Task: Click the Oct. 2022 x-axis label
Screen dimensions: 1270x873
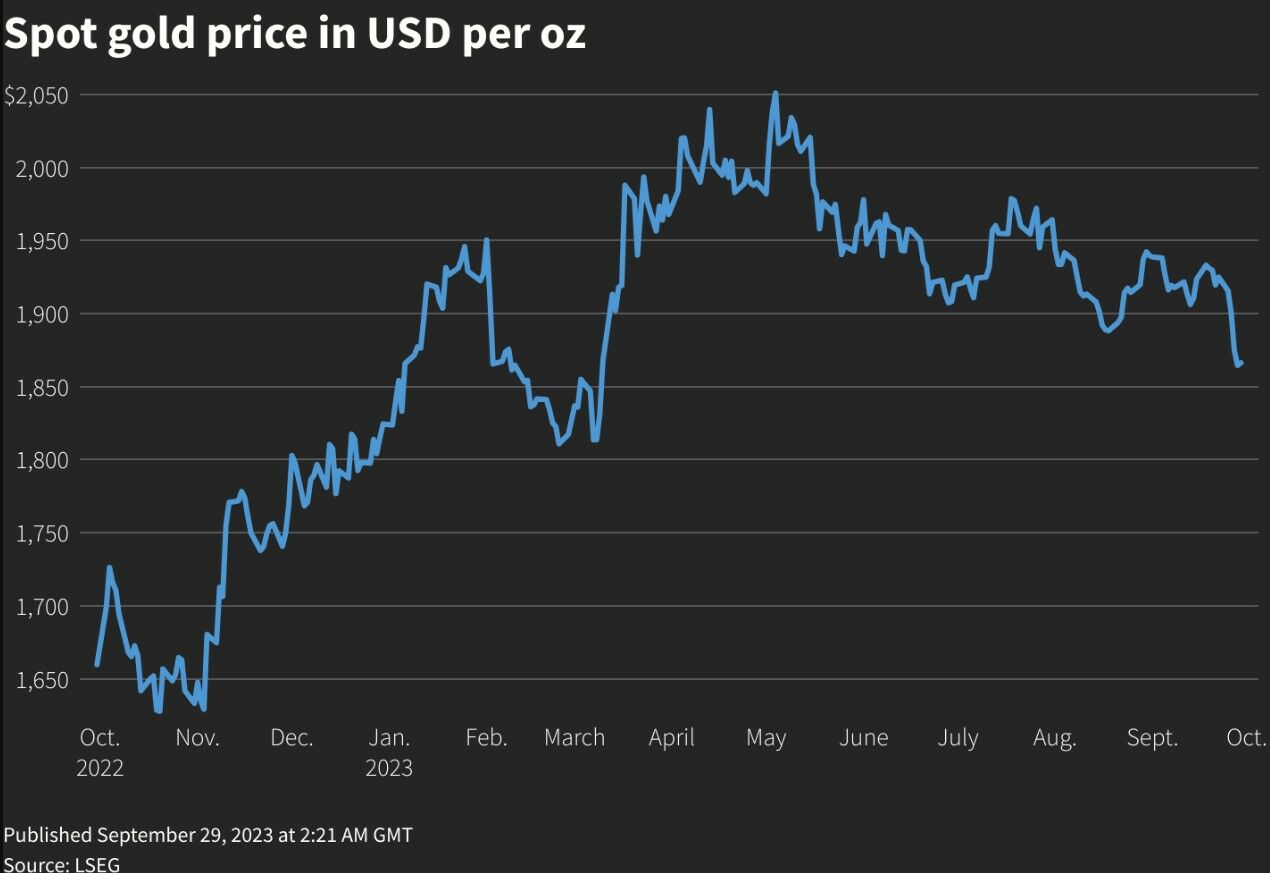Action: coord(100,752)
